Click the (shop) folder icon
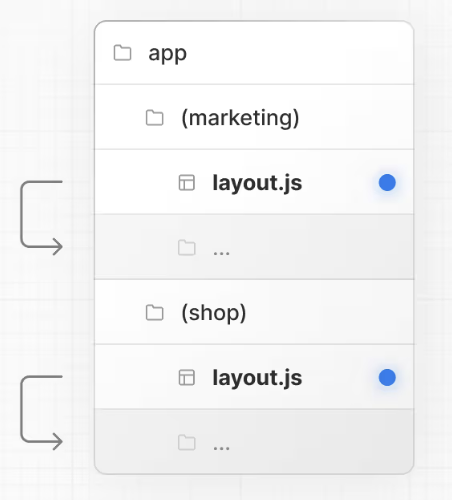 (x=155, y=313)
